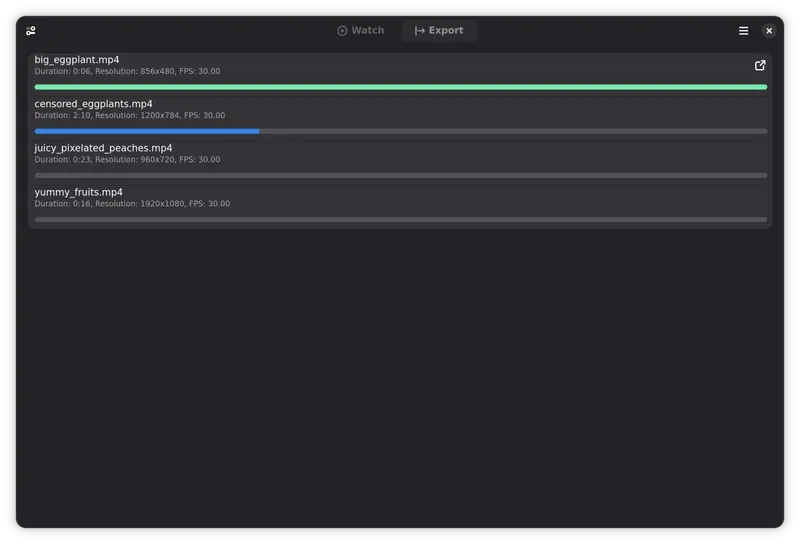Click the blue progress bar of censored_eggplants.mp4

coord(147,131)
